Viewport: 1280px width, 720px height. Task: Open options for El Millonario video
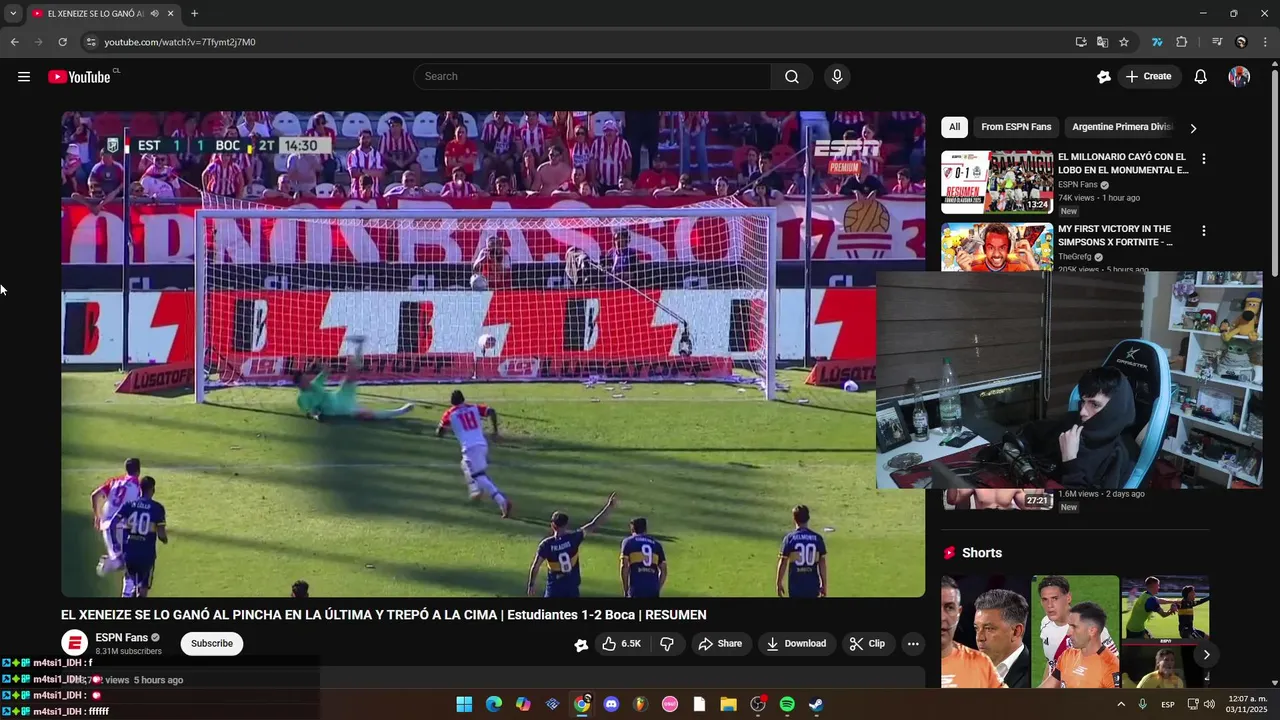tap(1203, 159)
